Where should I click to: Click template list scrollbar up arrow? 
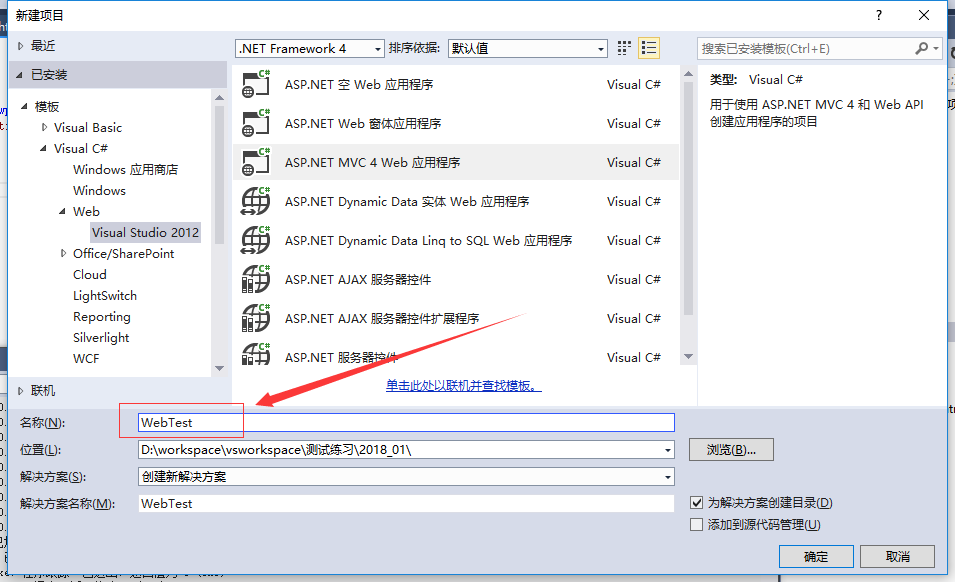click(x=689, y=74)
